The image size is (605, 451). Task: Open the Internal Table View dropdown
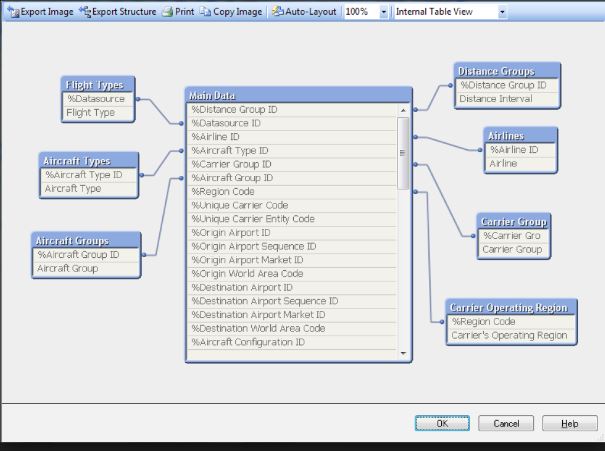(502, 12)
